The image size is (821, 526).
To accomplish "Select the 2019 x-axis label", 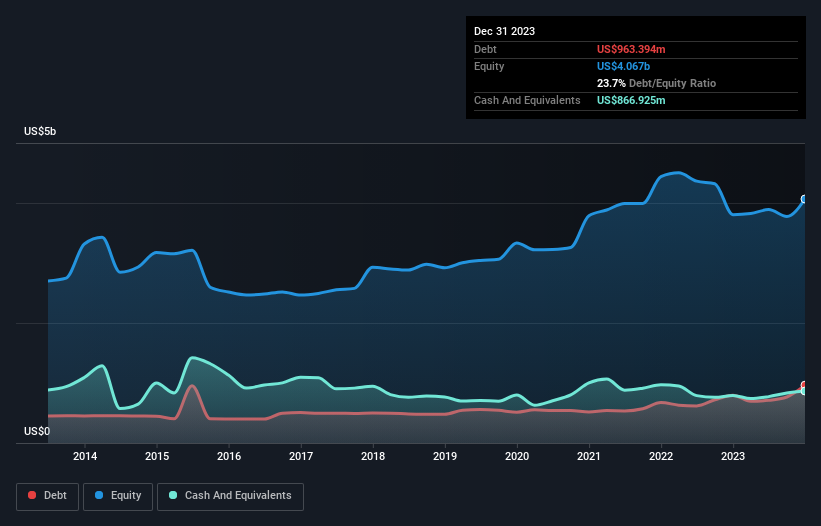I will coord(445,456).
